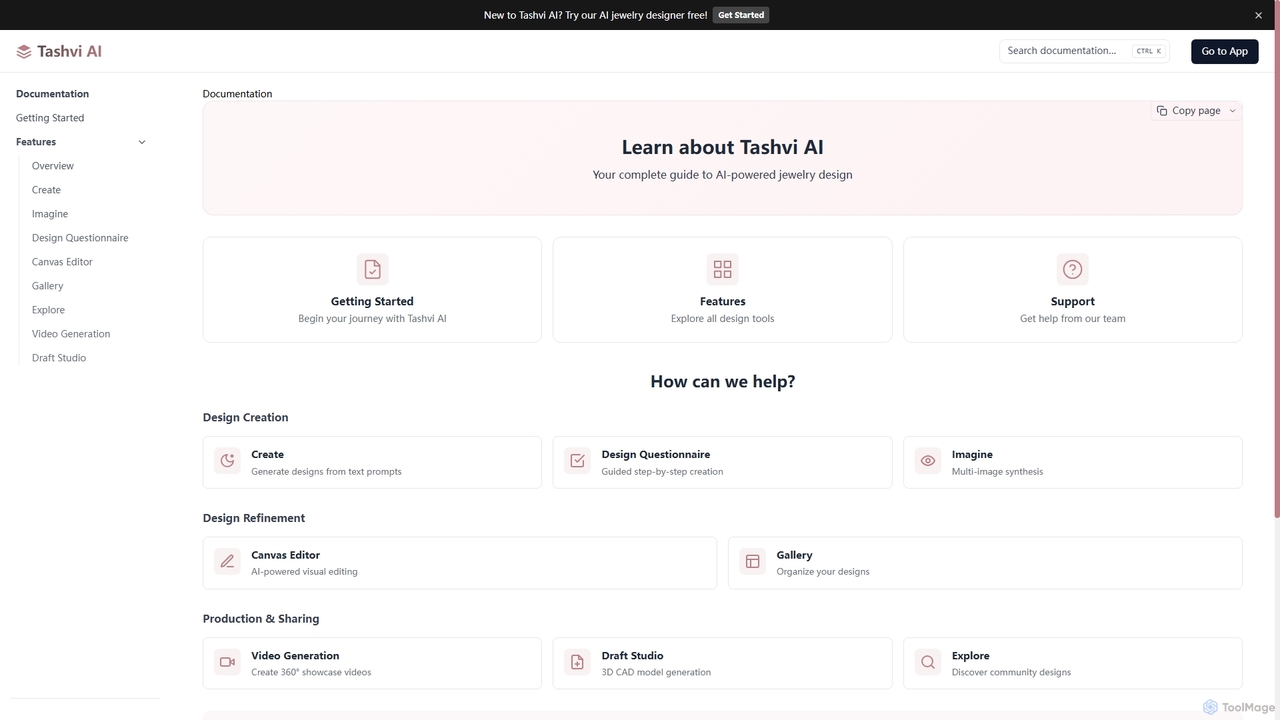This screenshot has height=720, width=1280.
Task: Open the Imagine card title
Action: coord(972,454)
